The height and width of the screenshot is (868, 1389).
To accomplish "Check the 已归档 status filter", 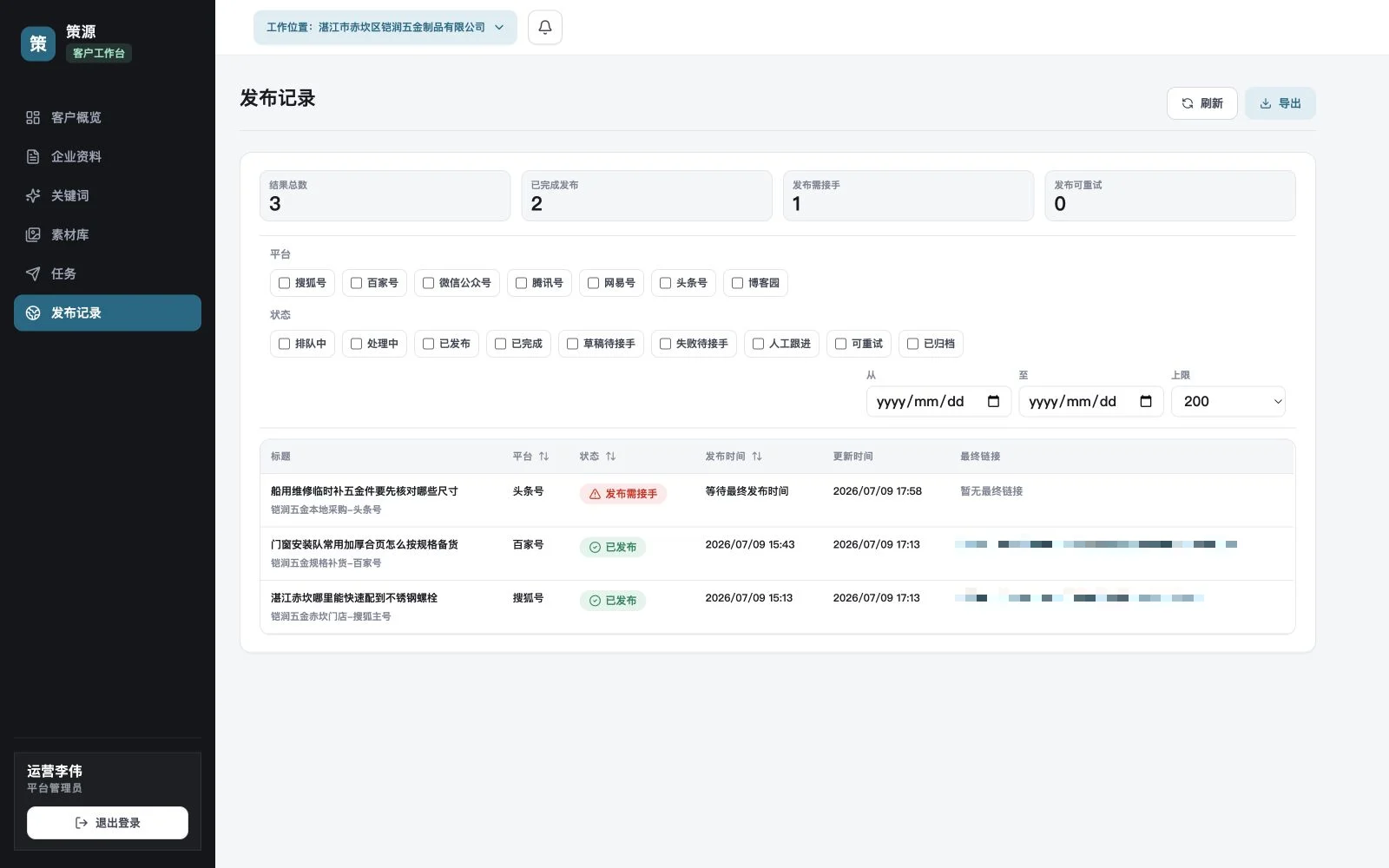I will click(912, 344).
